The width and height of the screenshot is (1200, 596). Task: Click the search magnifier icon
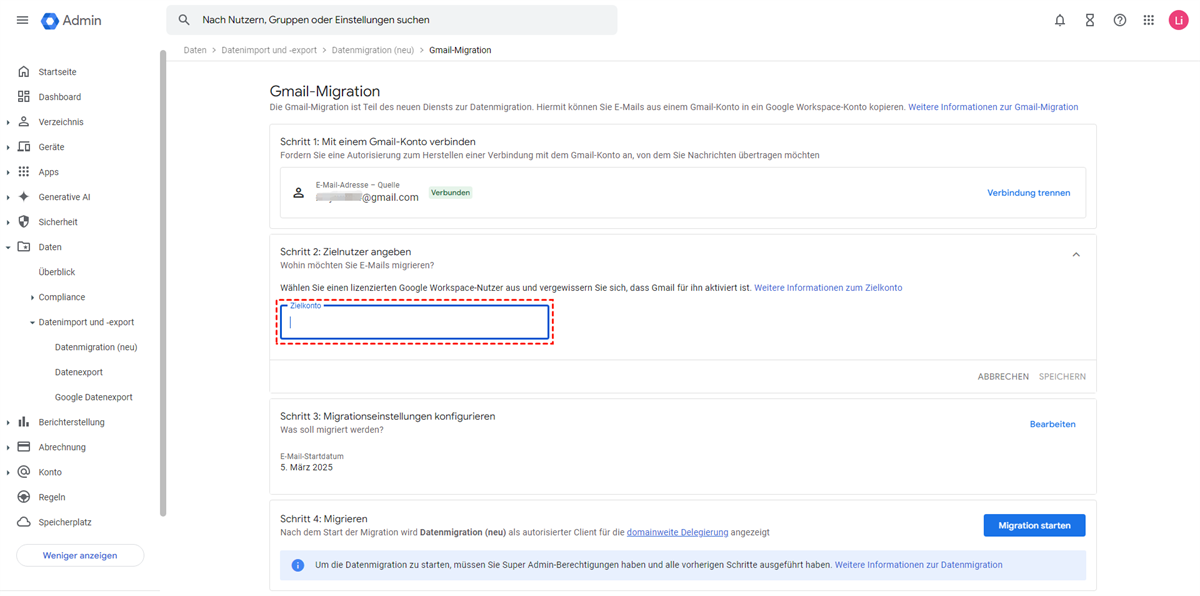click(184, 20)
